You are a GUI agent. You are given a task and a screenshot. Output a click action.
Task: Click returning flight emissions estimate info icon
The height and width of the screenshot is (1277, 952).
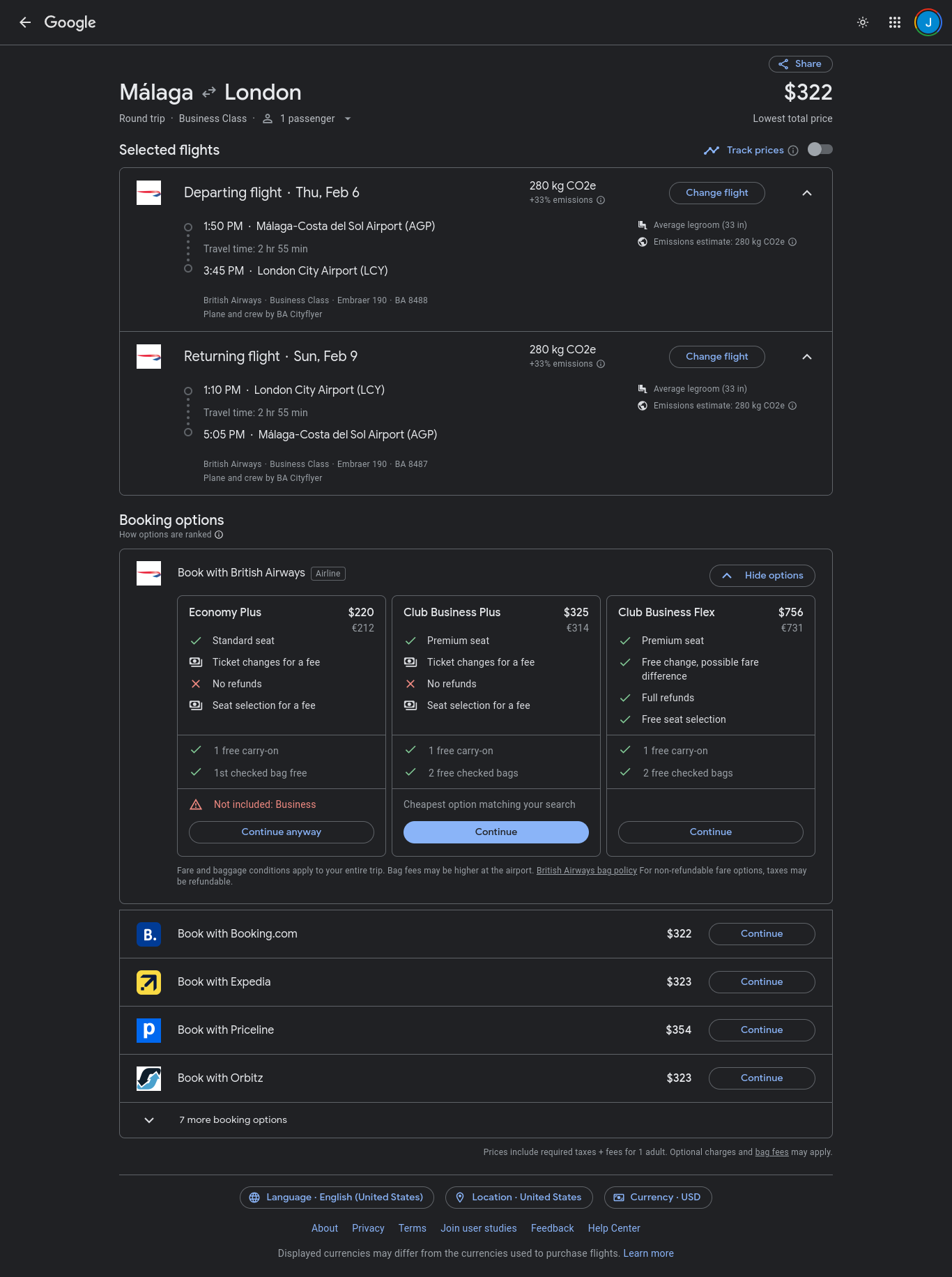point(792,406)
